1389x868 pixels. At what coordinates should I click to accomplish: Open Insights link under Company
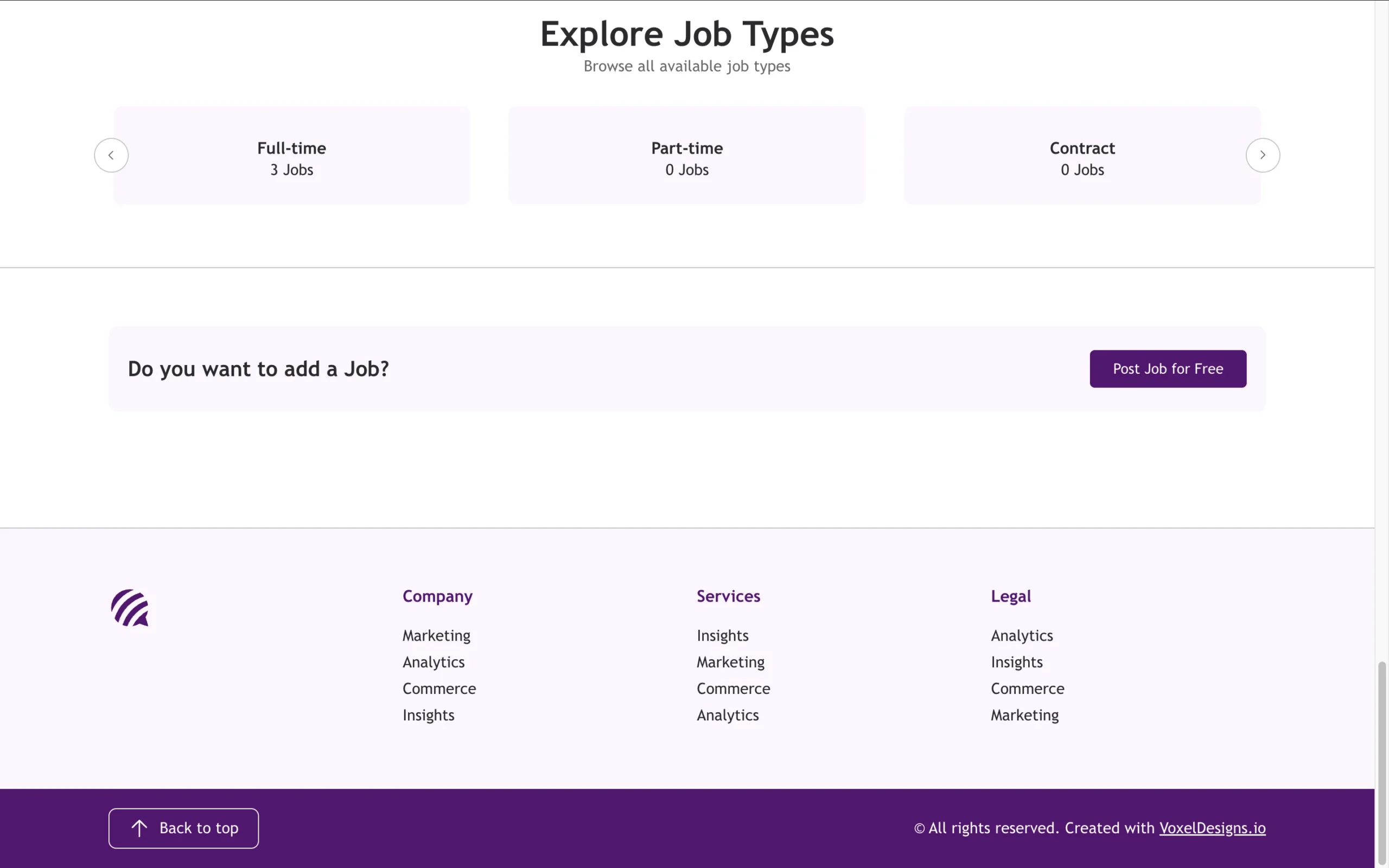coord(428,714)
